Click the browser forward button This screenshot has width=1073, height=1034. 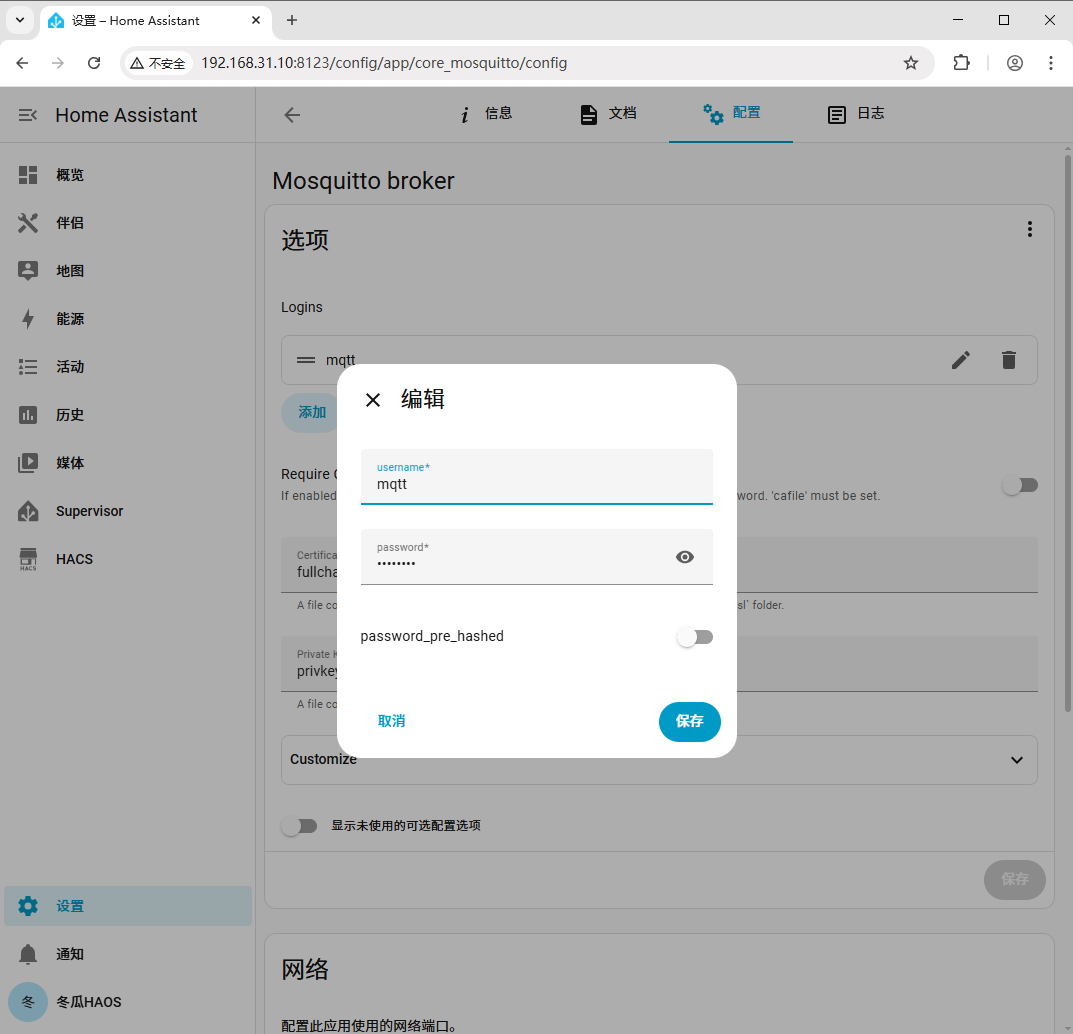57,63
